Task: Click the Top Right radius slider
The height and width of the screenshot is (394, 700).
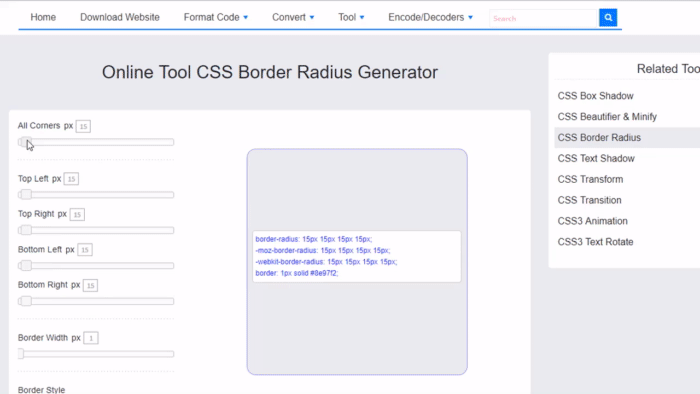Action: pos(96,230)
